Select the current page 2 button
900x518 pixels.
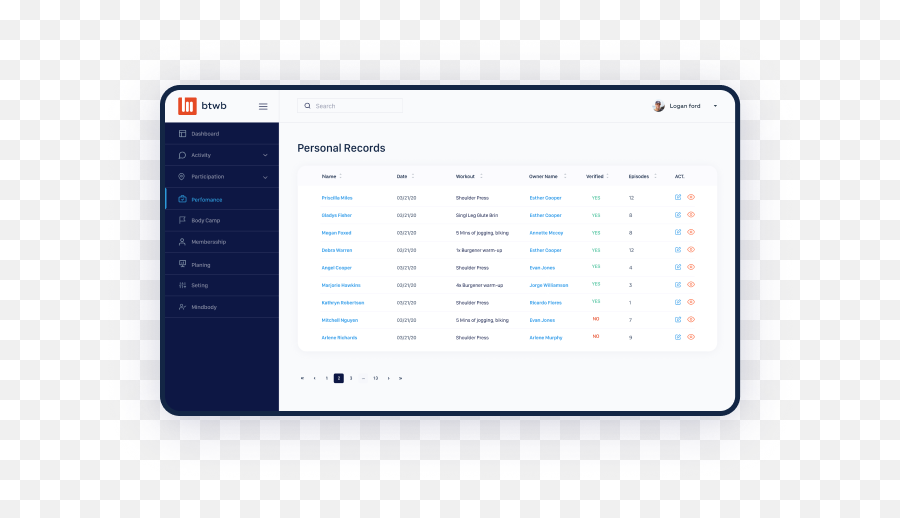pos(339,378)
